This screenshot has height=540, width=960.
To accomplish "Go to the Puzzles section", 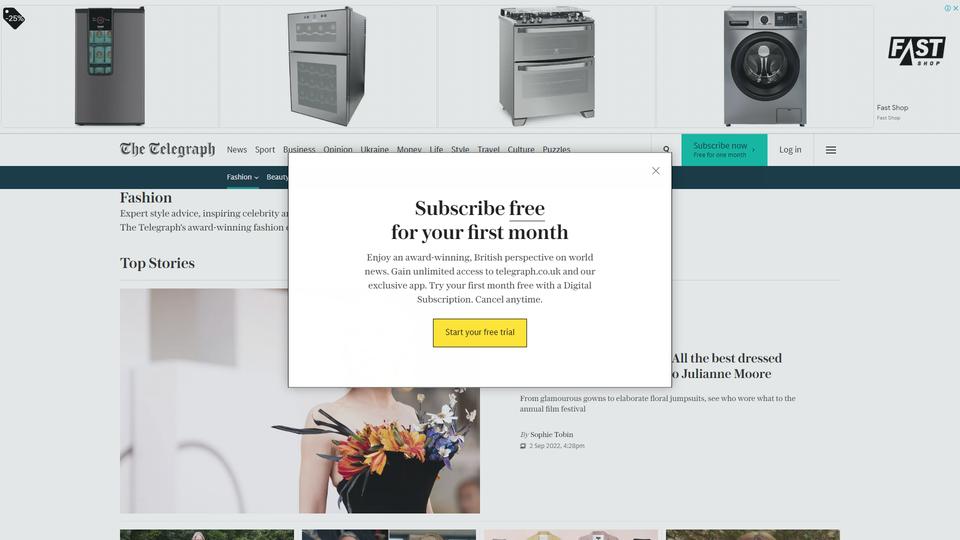I will click(x=556, y=149).
